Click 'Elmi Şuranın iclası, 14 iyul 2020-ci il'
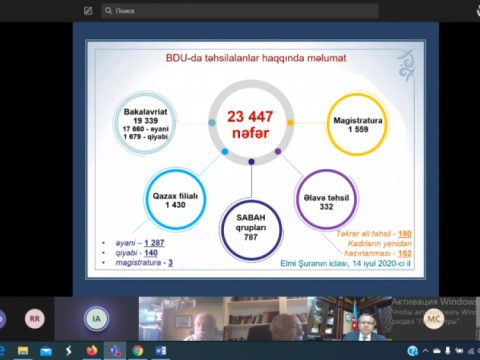 coord(345,264)
